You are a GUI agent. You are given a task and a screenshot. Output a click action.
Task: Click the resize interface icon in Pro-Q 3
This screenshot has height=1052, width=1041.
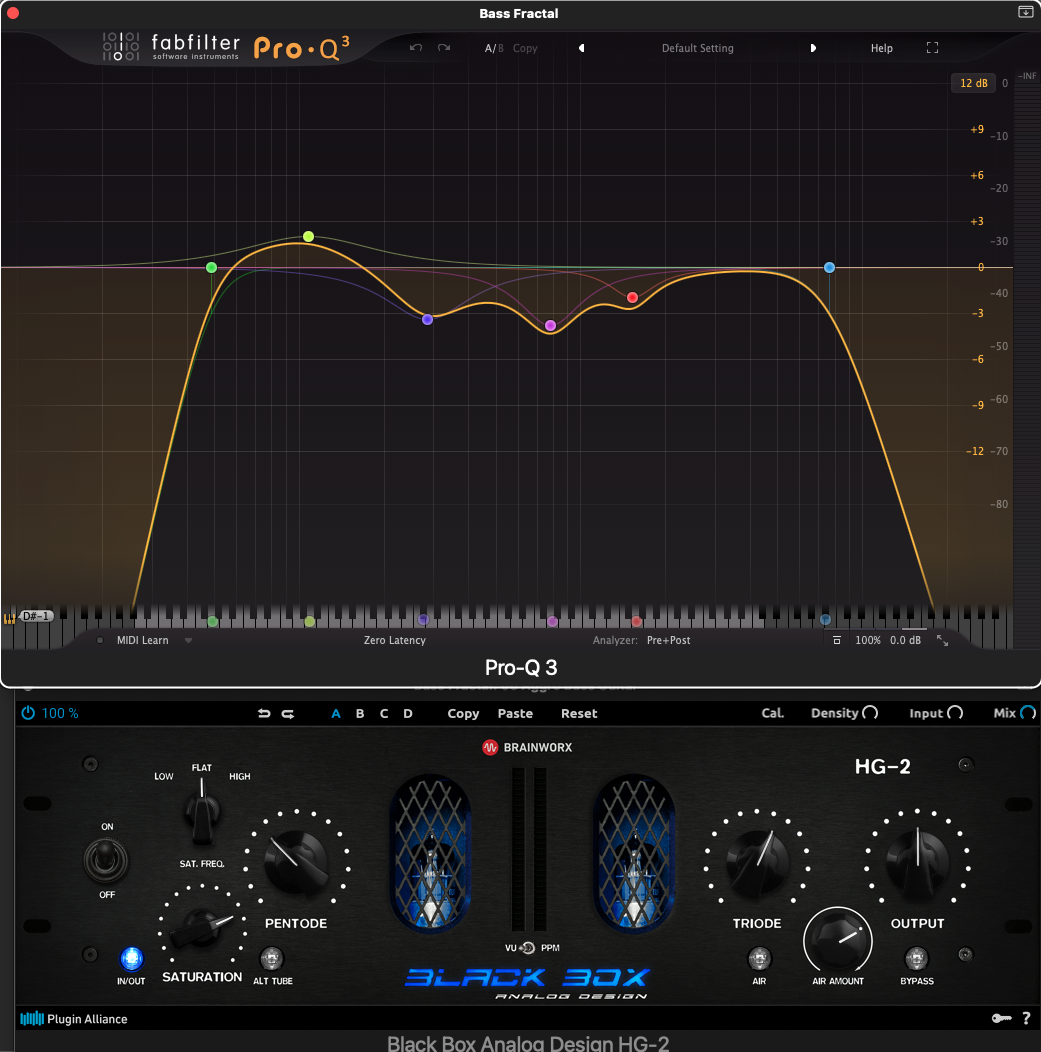click(x=942, y=640)
